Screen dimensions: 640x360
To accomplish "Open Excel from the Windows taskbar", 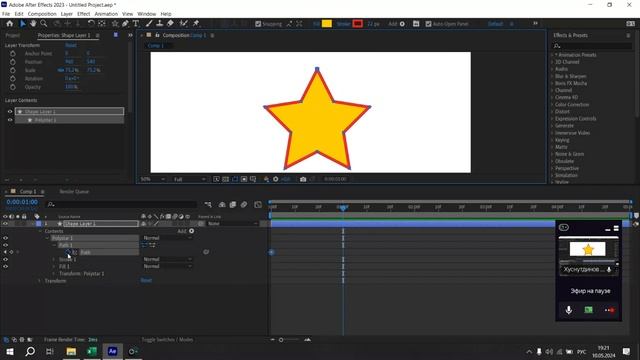I will (x=92, y=351).
